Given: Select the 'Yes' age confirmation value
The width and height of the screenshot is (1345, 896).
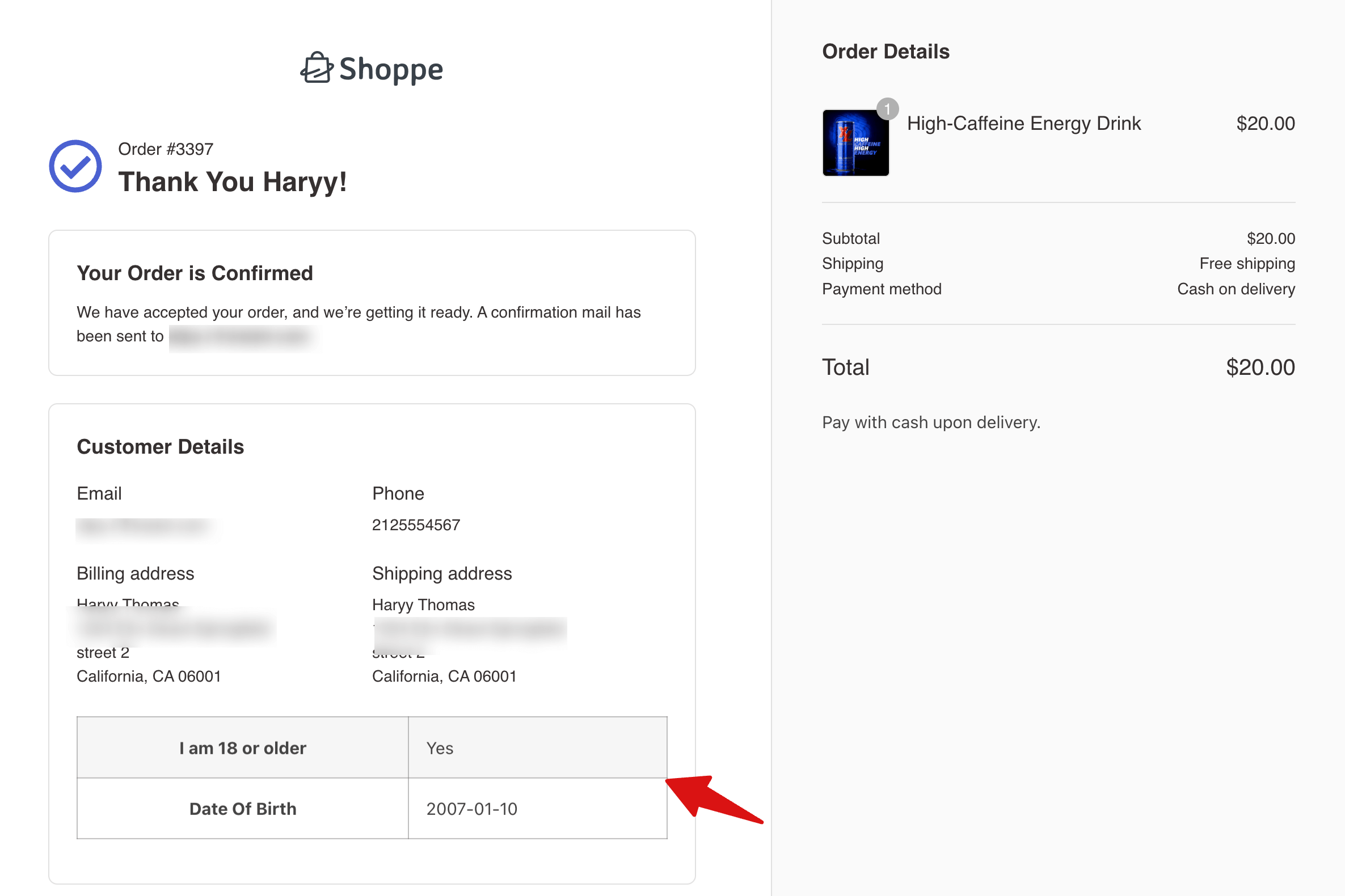Looking at the screenshot, I should pos(439,747).
